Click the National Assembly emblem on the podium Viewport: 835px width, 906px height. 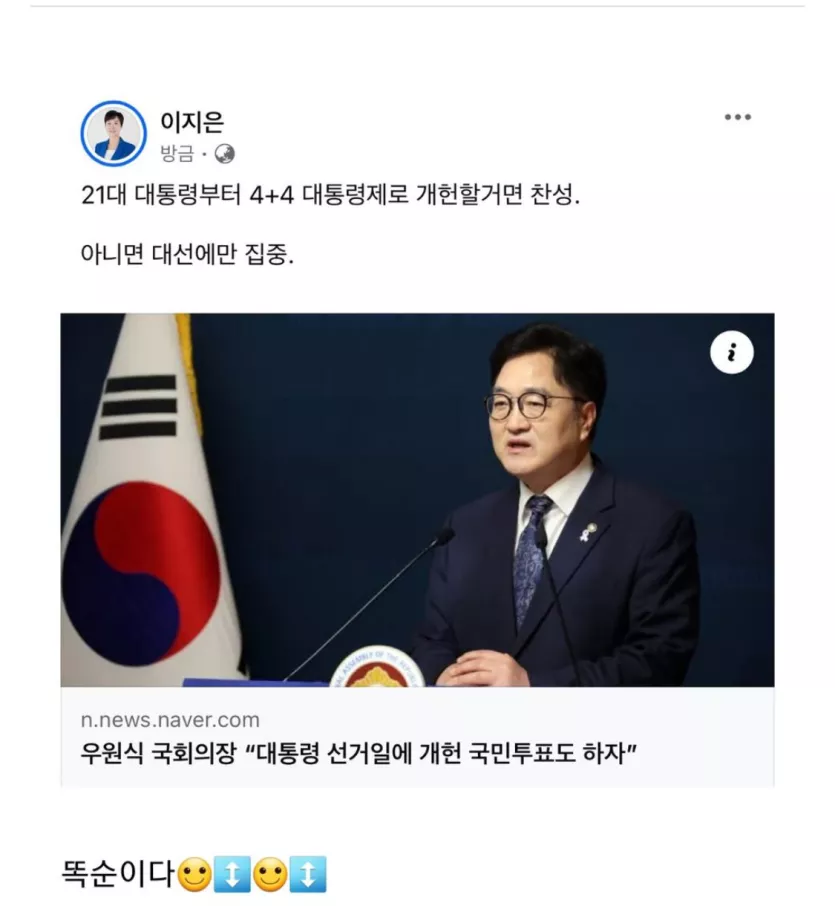point(377,667)
